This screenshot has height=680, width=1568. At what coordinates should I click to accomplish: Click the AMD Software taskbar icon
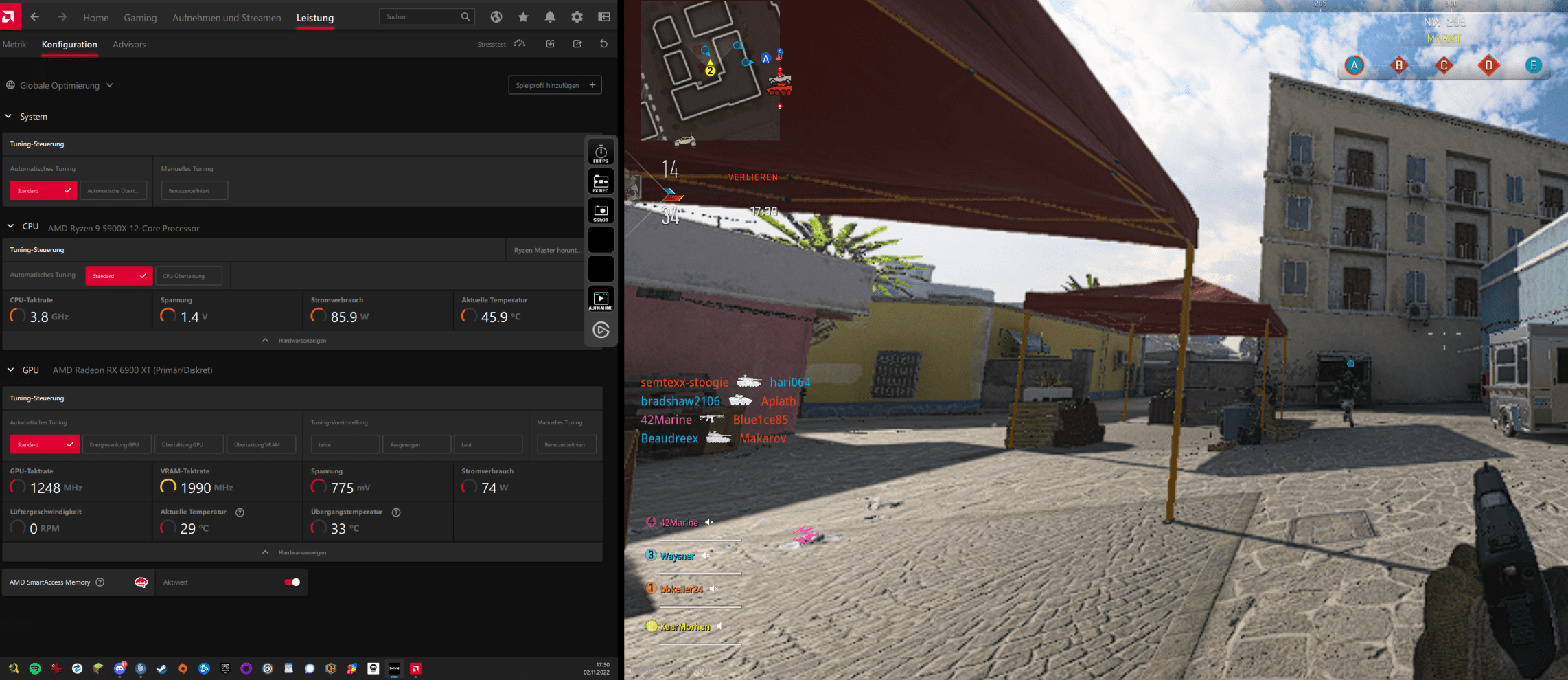click(415, 668)
